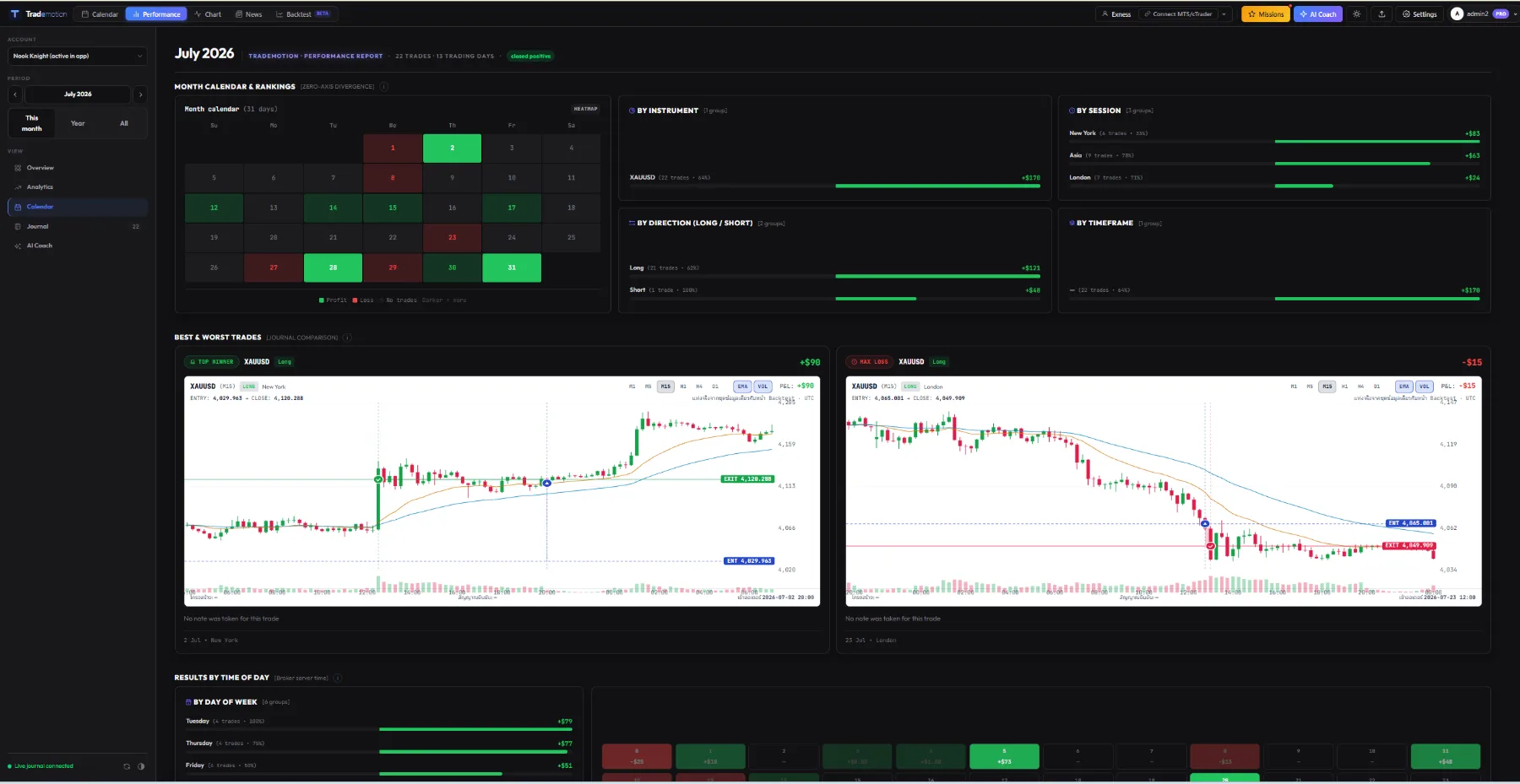Select H1 timeframe on the max loss chart
This screenshot has height=784, width=1520.
pyautogui.click(x=1344, y=387)
